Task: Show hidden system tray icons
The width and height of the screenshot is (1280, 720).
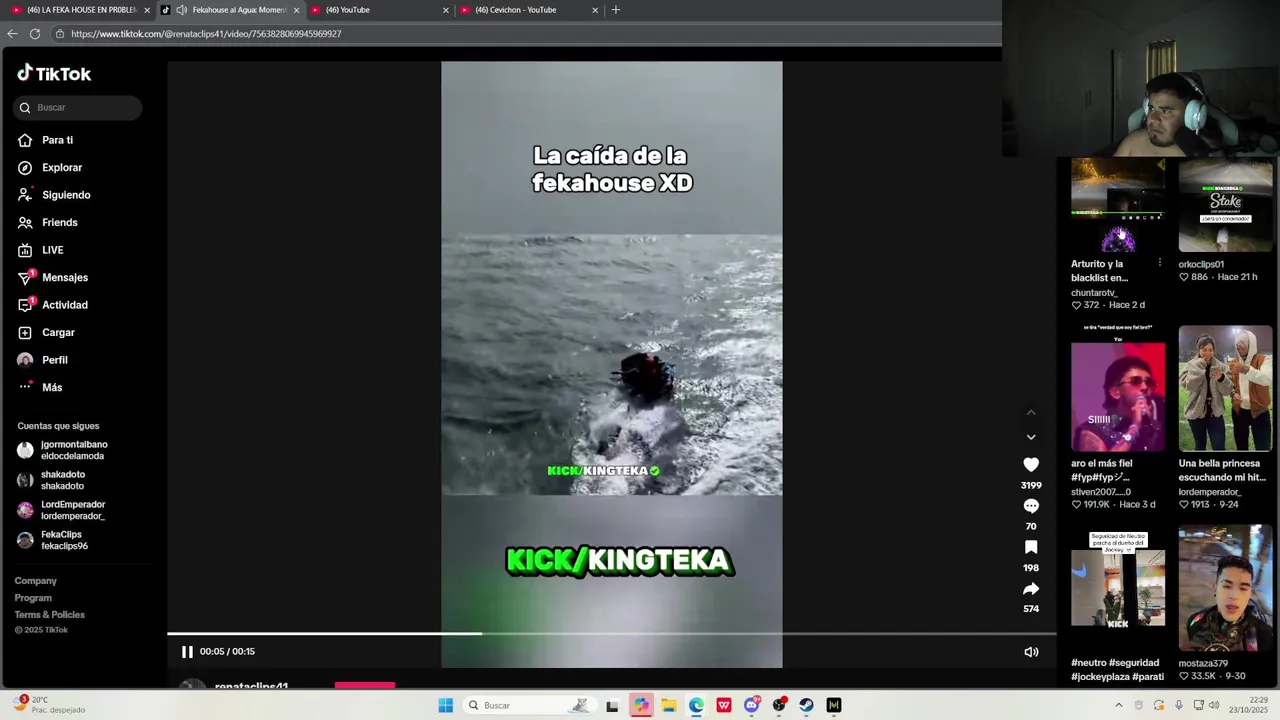Action: tap(1119, 706)
